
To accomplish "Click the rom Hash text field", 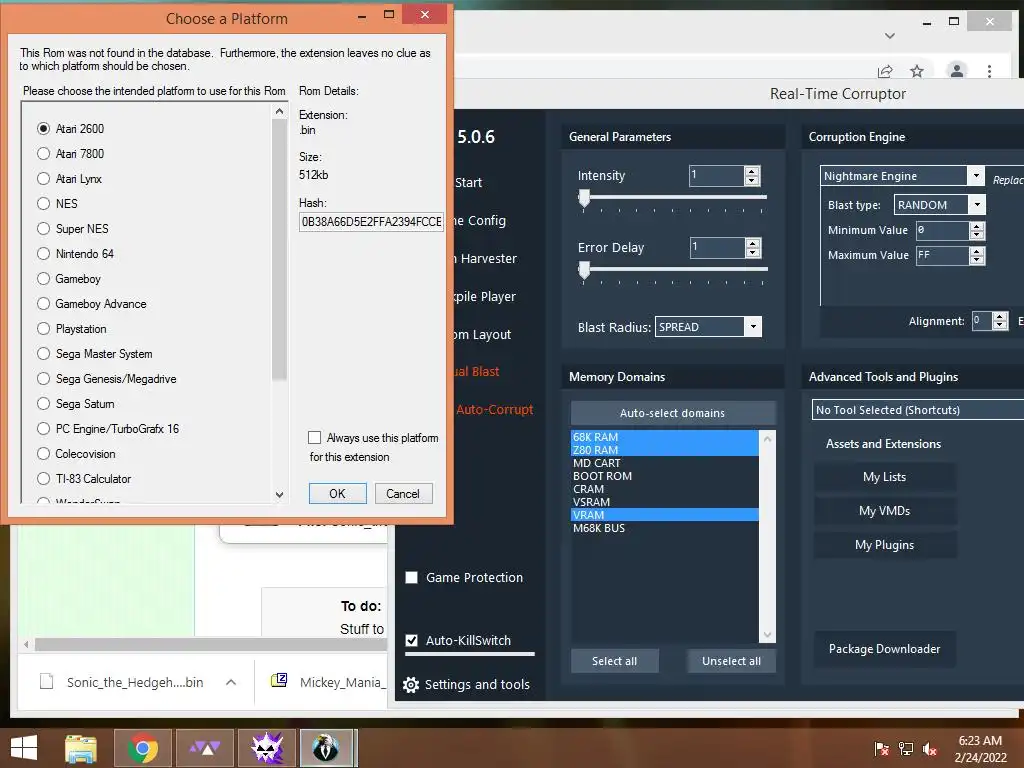I will (x=371, y=222).
